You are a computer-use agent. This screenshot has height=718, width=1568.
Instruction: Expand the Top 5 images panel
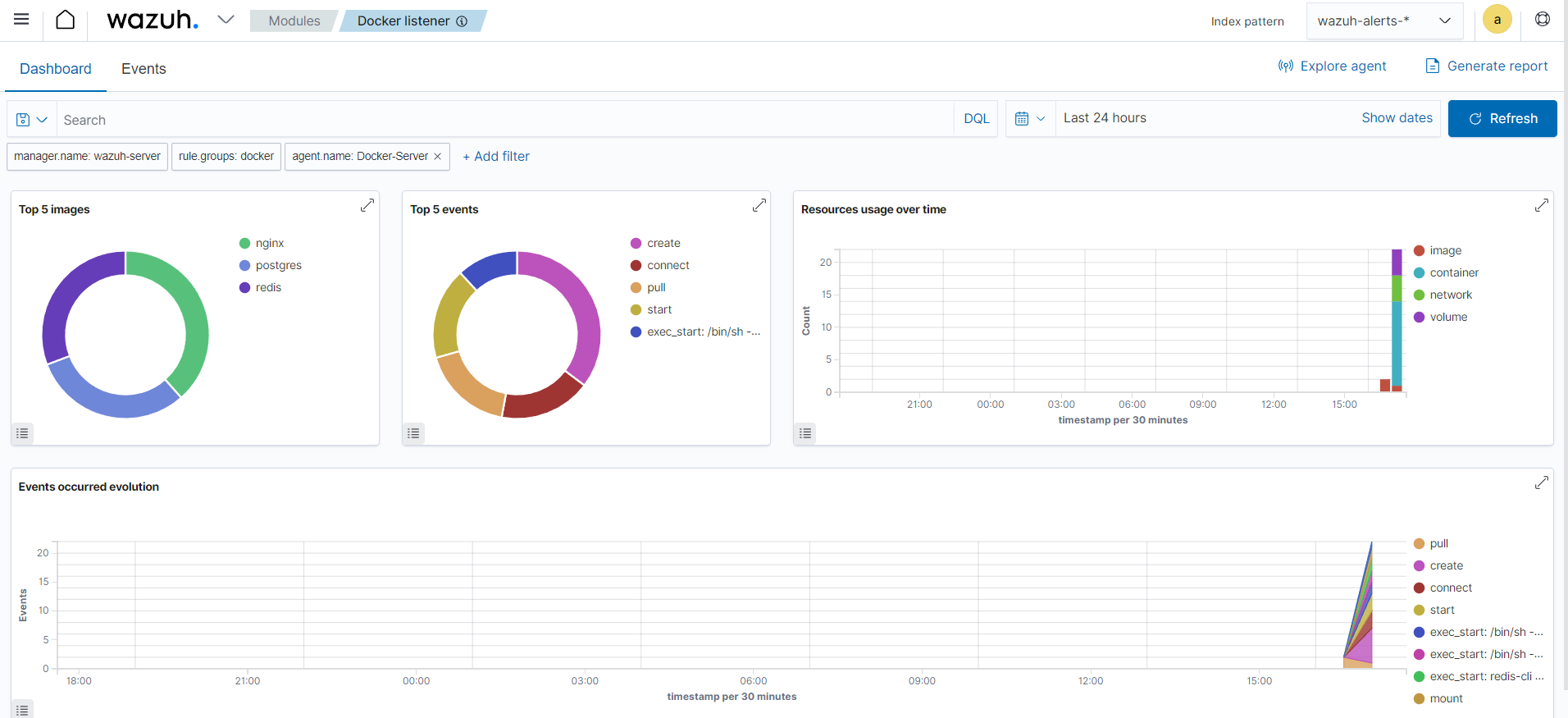click(367, 205)
